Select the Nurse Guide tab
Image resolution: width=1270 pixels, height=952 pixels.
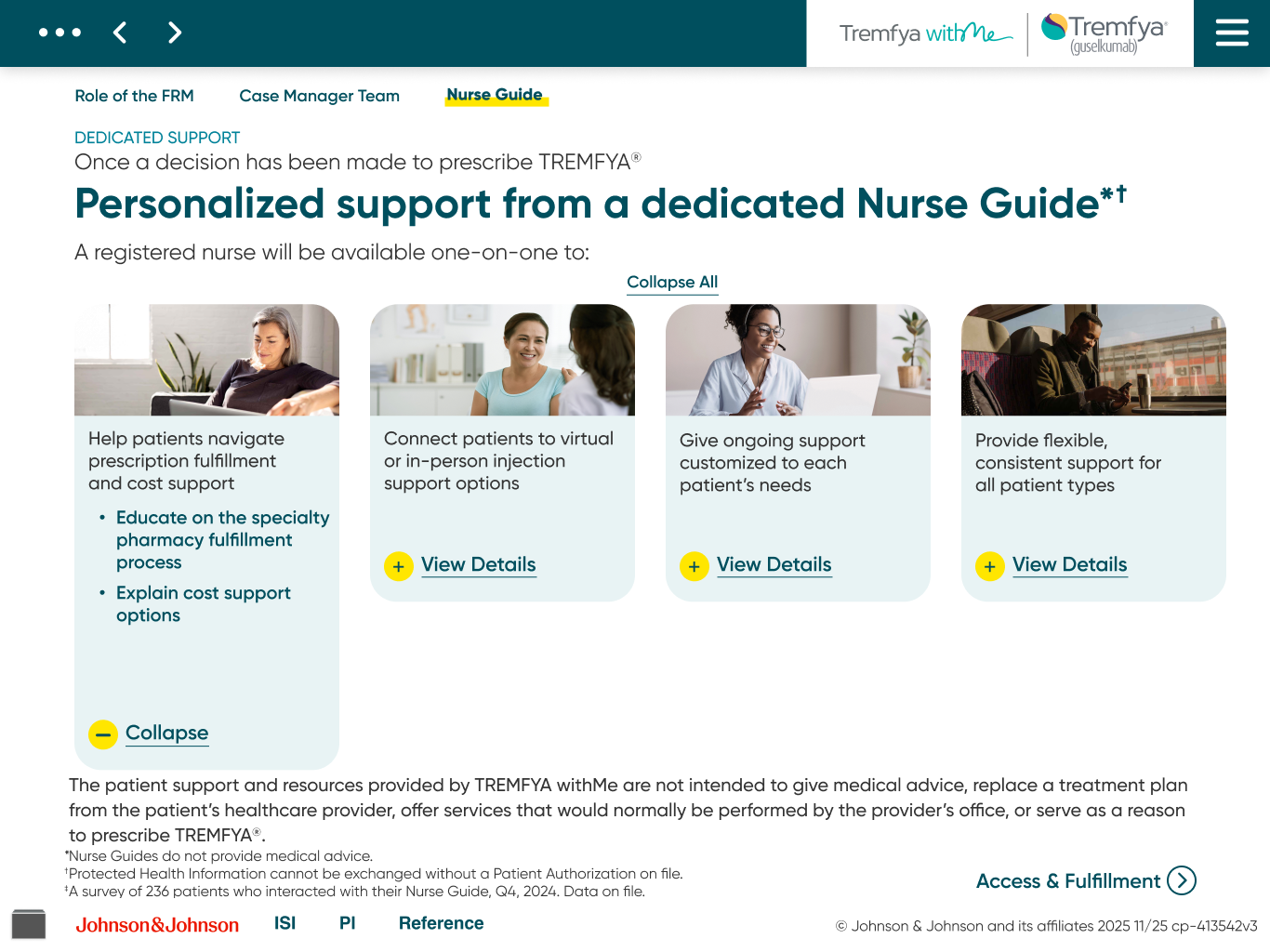[x=496, y=95]
